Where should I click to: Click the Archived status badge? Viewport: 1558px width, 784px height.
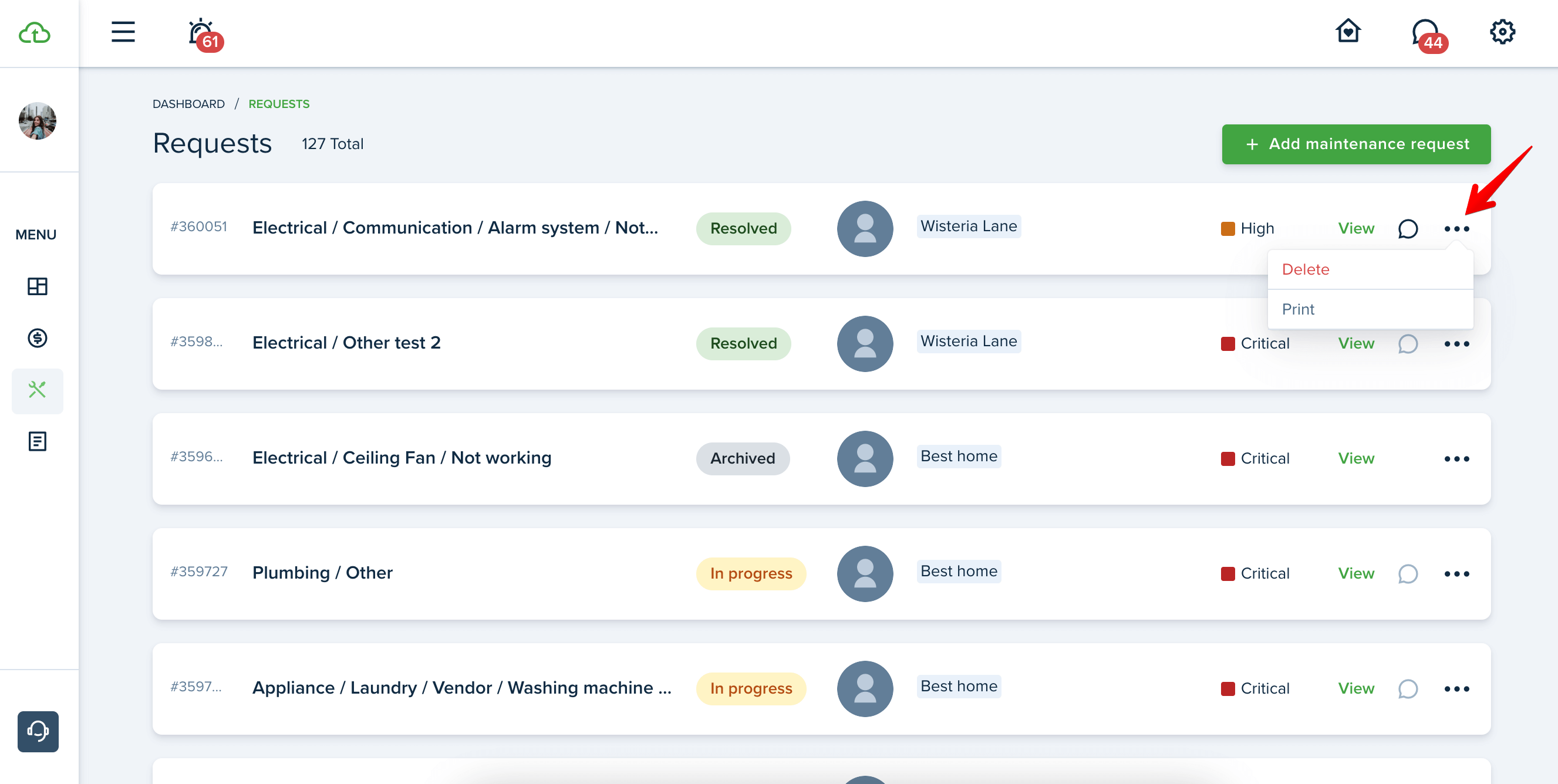click(743, 458)
